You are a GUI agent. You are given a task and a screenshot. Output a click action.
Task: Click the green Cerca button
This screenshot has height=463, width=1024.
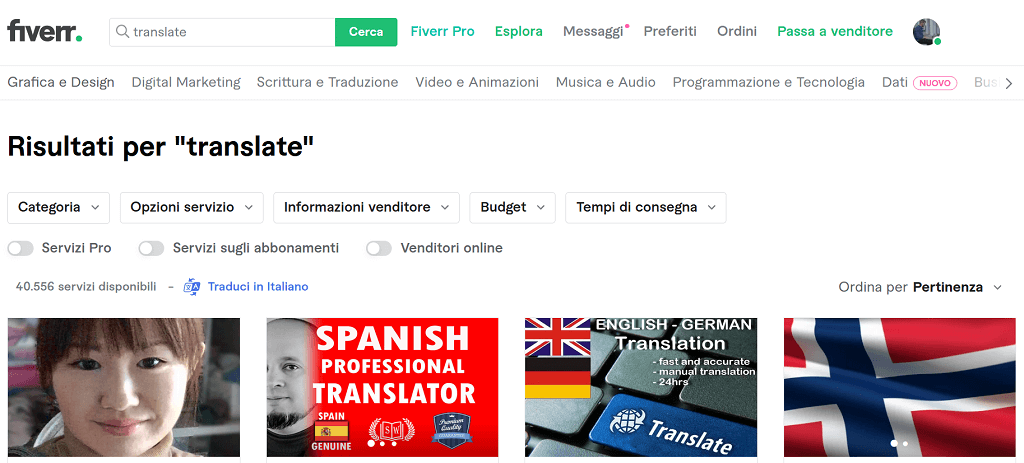[x=366, y=32]
